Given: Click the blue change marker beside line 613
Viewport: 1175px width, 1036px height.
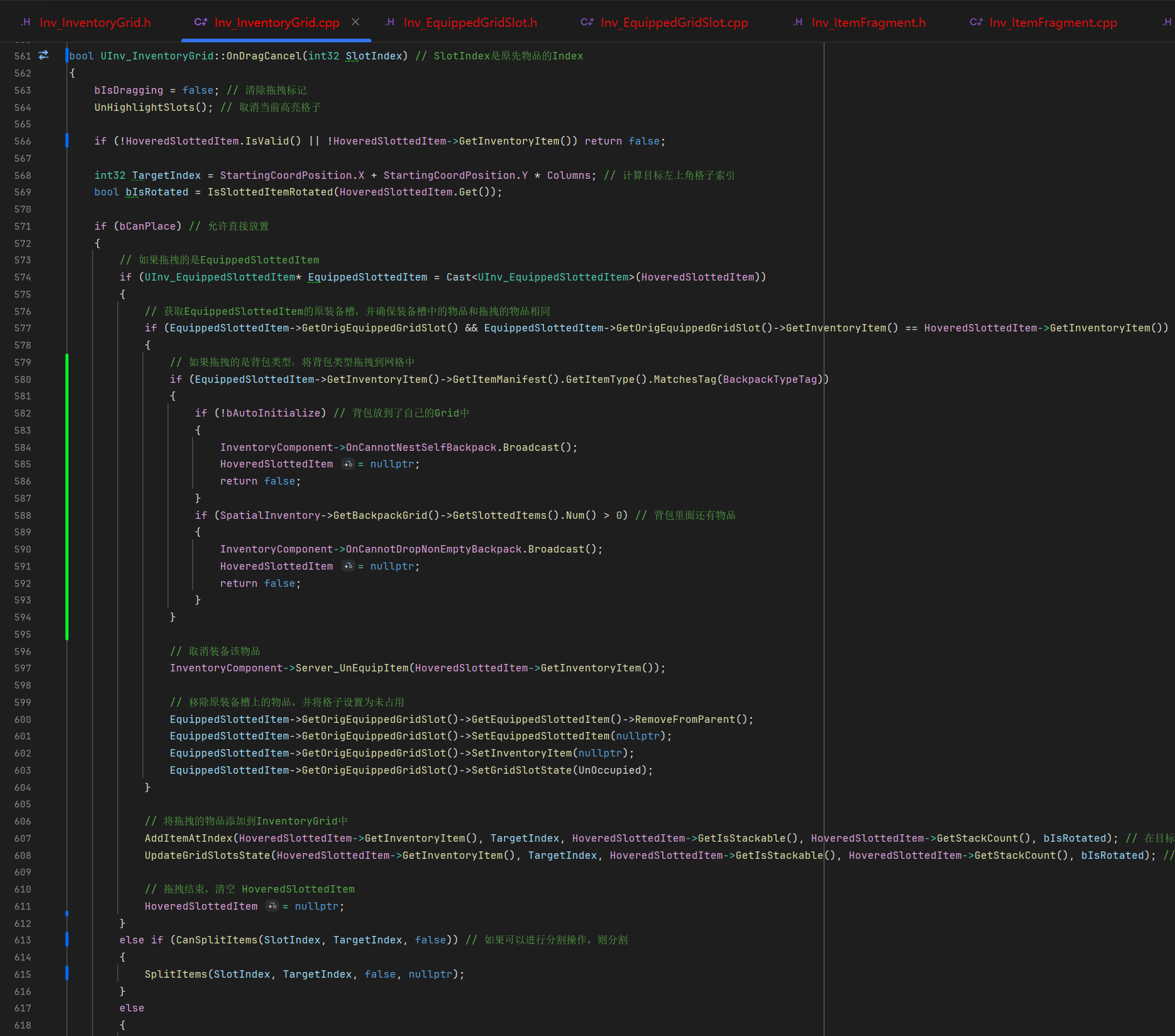Looking at the screenshot, I should (x=67, y=940).
